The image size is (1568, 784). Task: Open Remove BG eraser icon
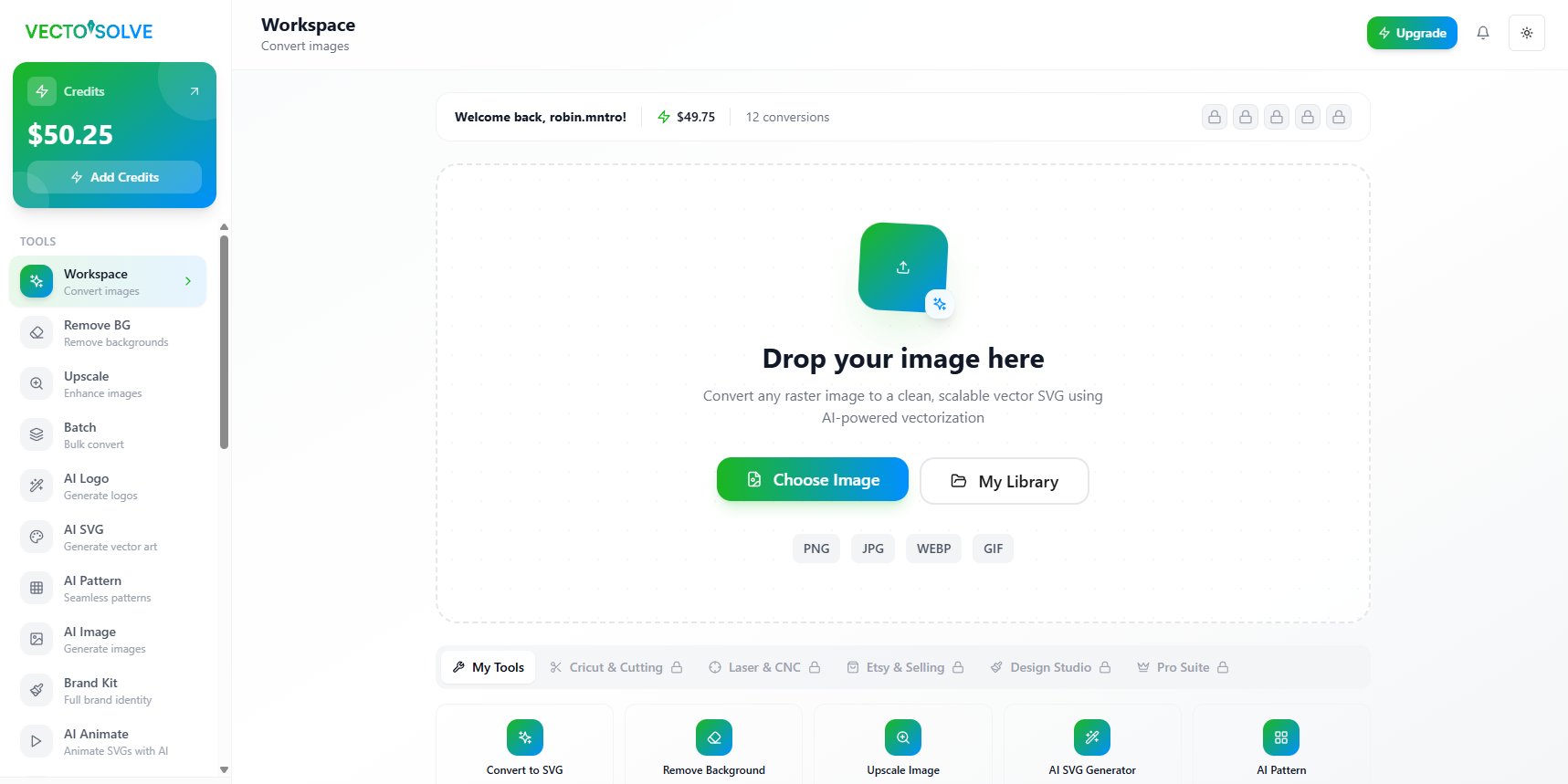(37, 332)
